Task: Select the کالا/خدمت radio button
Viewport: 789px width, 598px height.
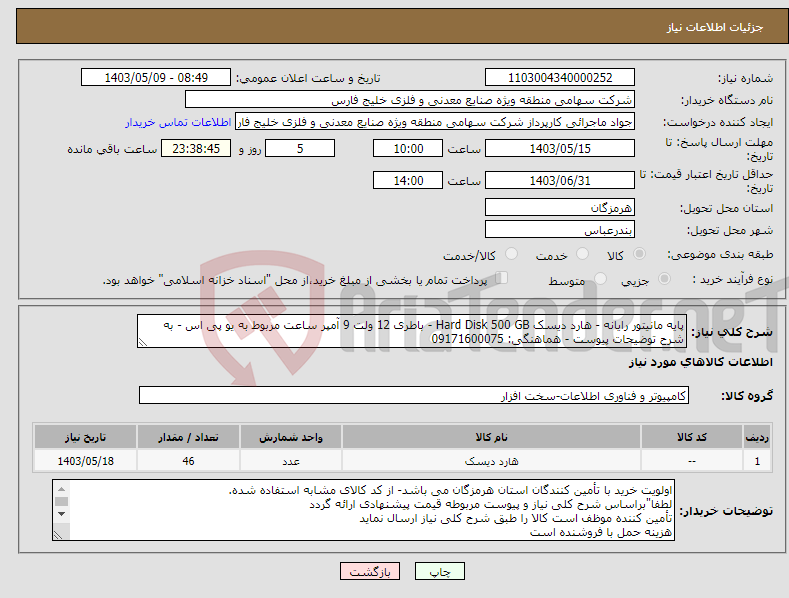Action: tap(511, 254)
